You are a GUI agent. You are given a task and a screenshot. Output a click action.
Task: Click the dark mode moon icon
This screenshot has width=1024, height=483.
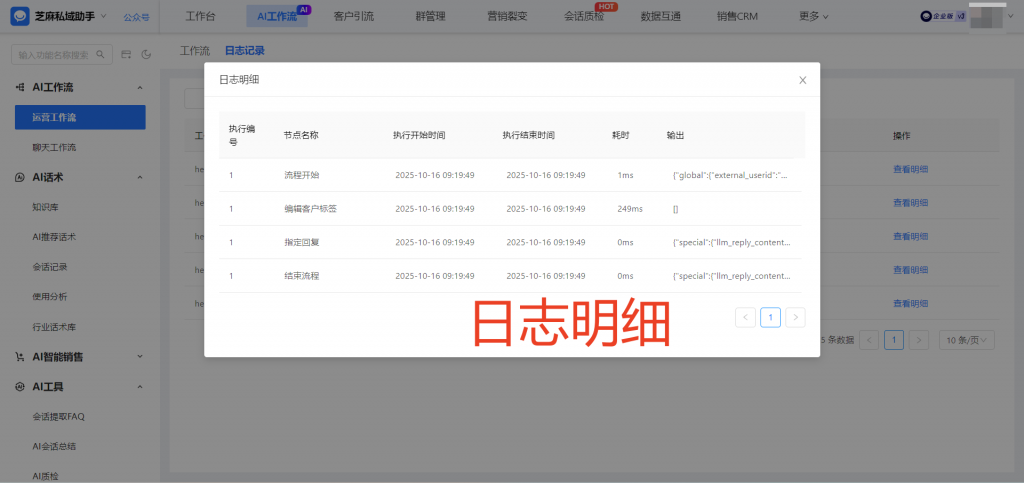[146, 55]
